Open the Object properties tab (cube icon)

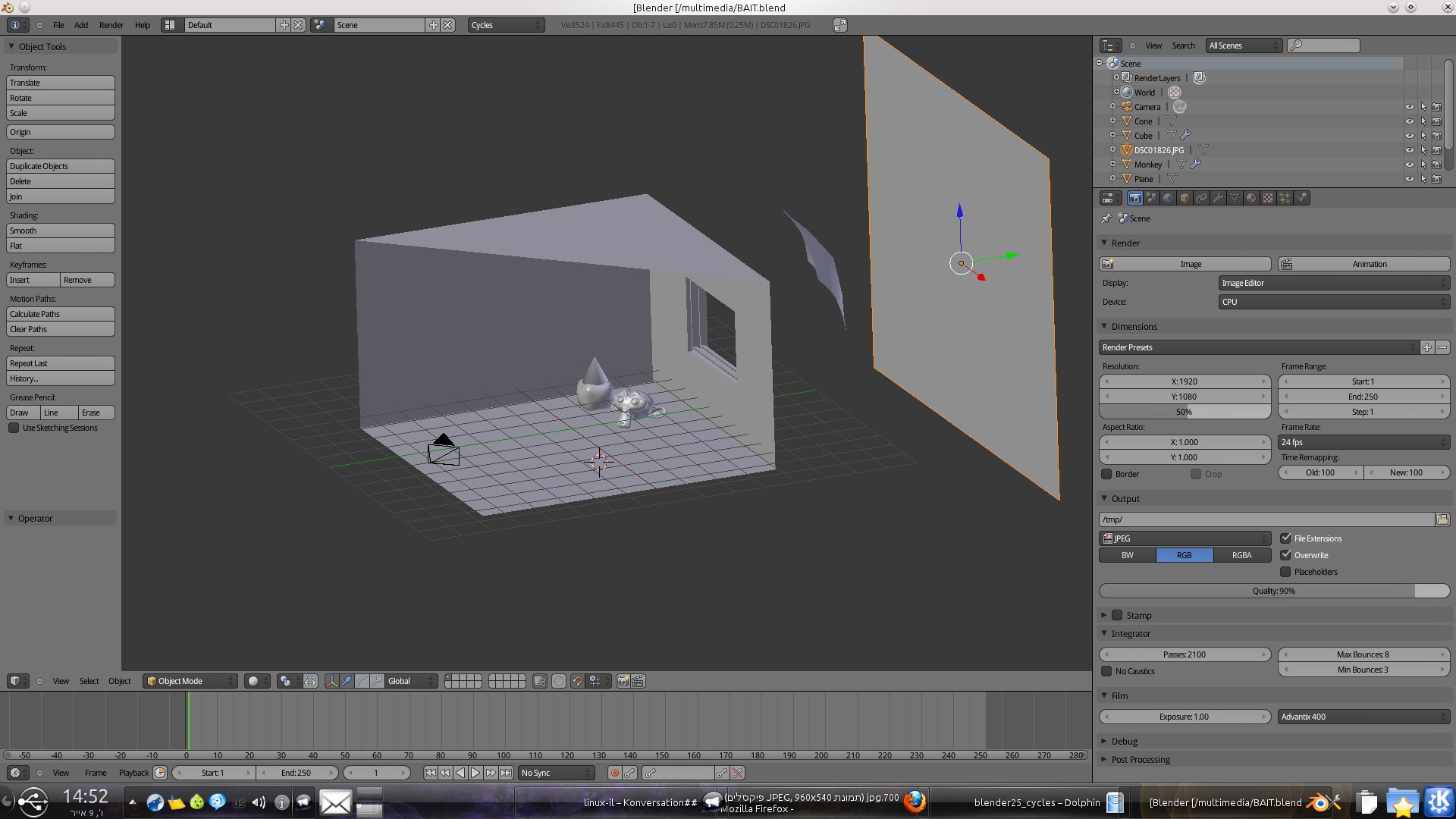[1185, 198]
